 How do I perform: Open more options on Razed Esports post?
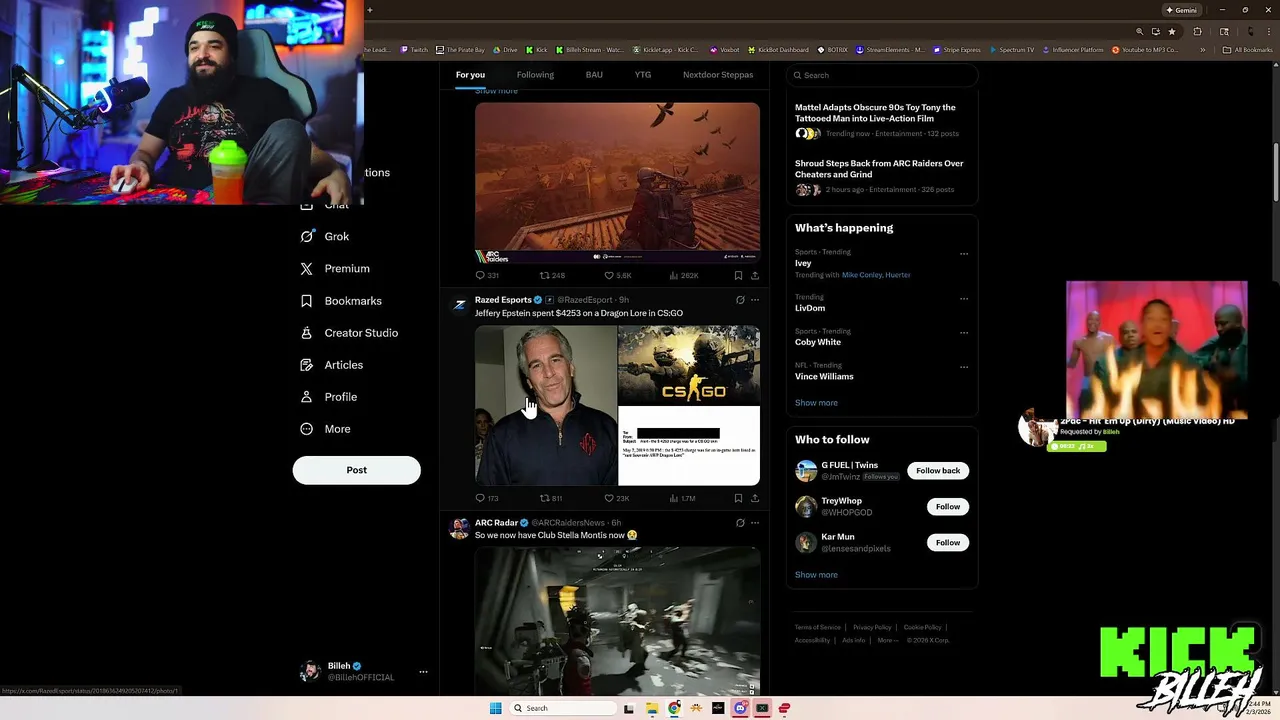click(755, 300)
